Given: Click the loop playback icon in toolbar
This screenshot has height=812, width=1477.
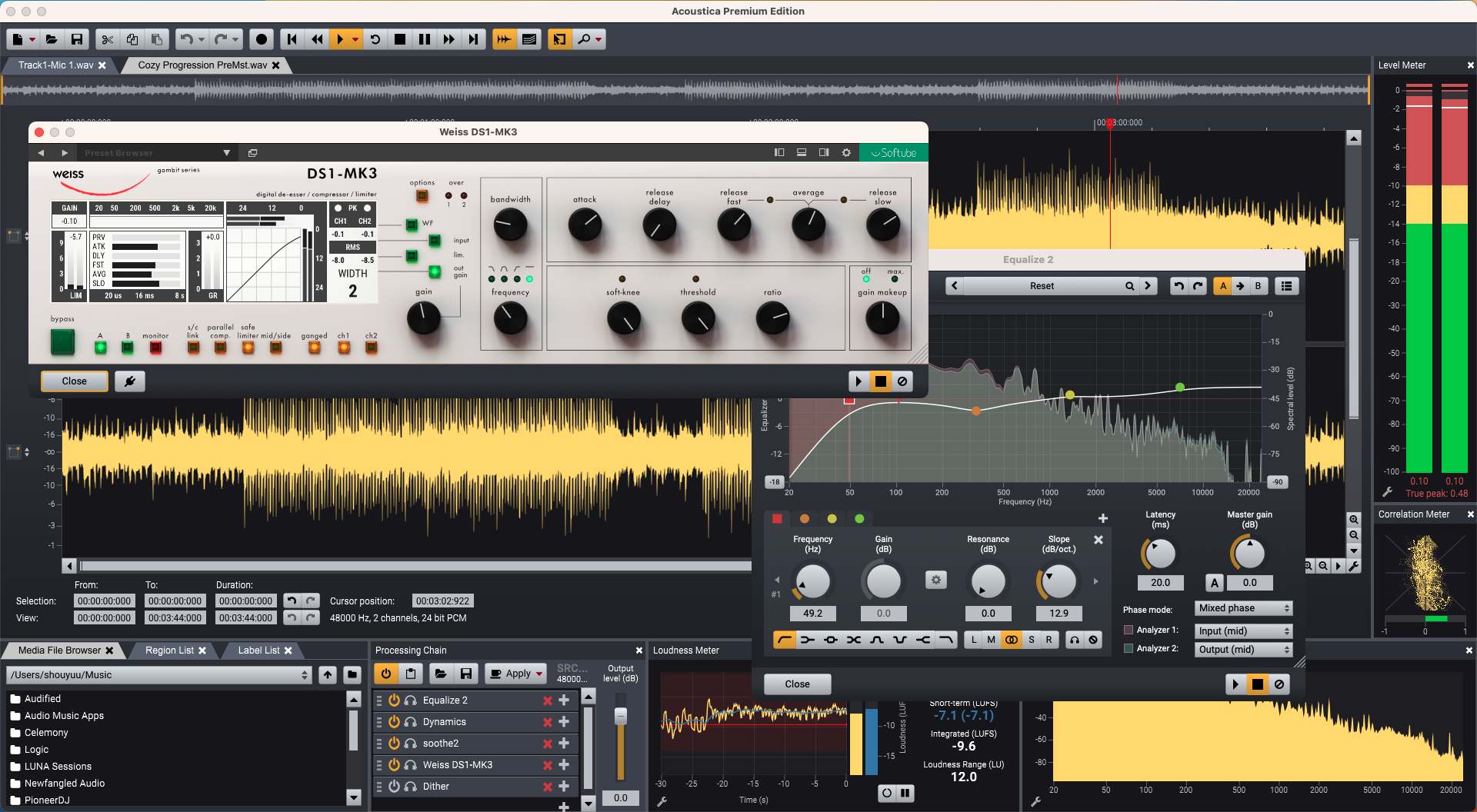Looking at the screenshot, I should point(375,39).
